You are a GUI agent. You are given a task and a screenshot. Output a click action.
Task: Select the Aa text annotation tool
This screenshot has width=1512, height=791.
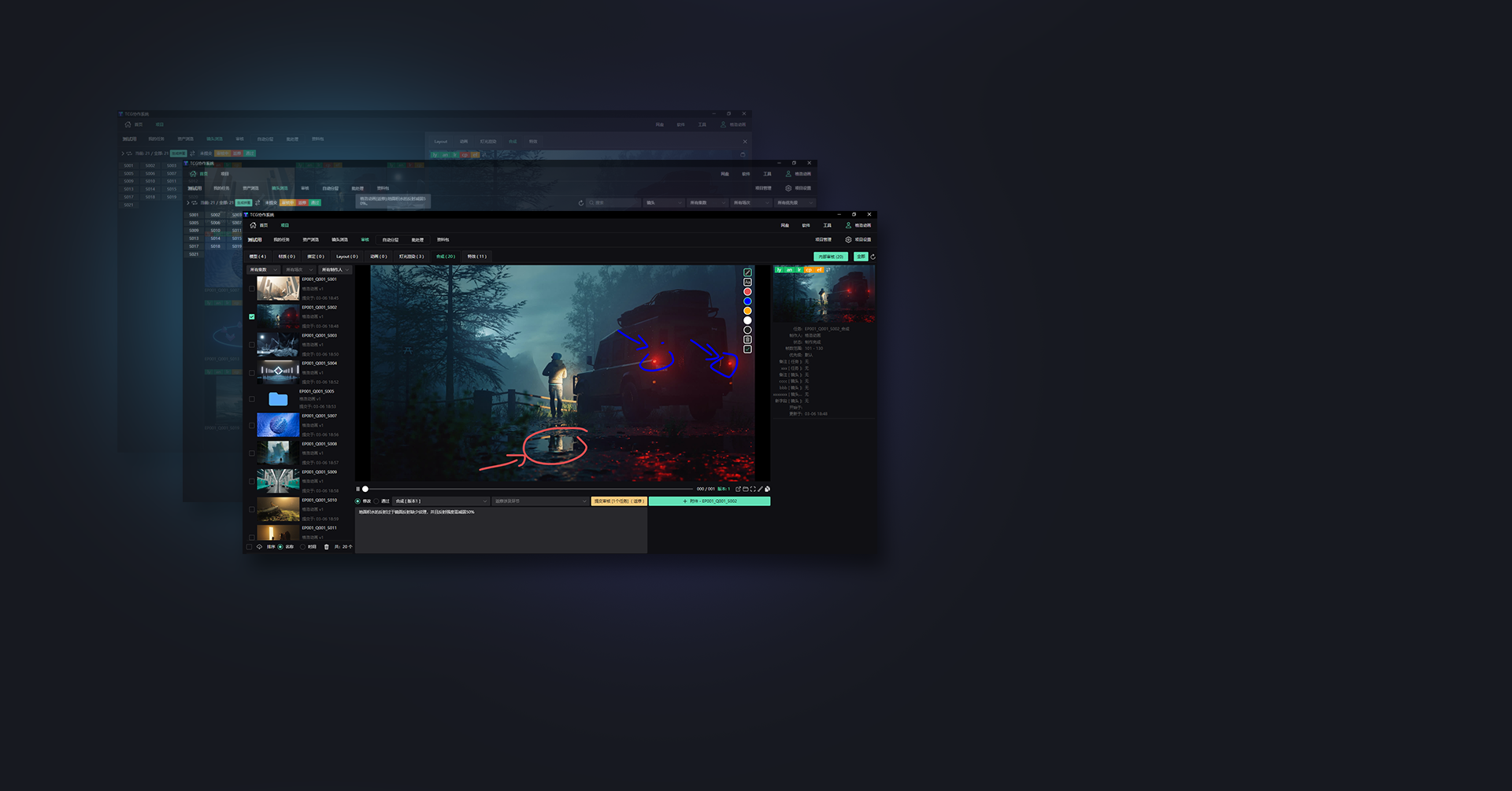(747, 282)
